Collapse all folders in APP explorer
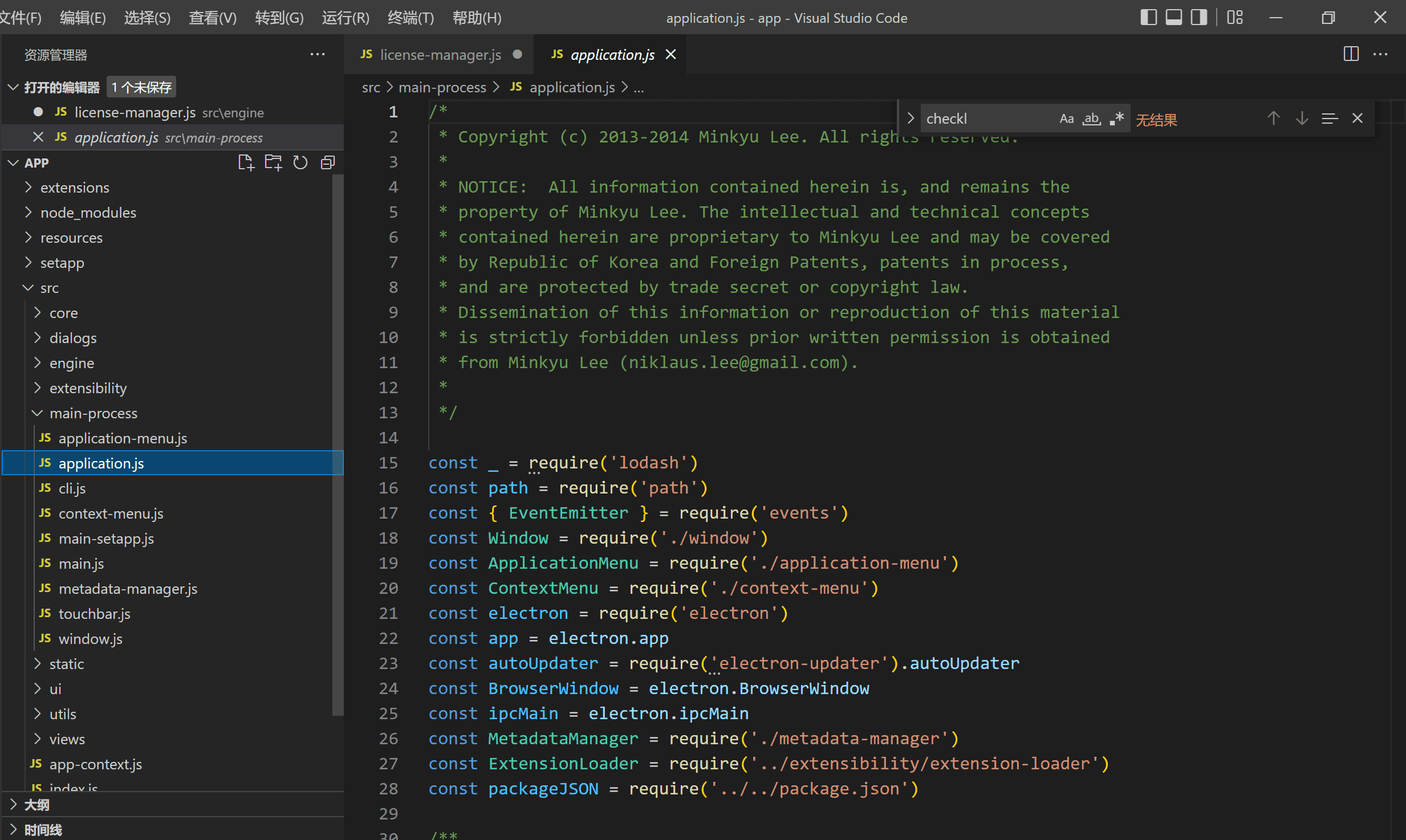 pyautogui.click(x=328, y=162)
